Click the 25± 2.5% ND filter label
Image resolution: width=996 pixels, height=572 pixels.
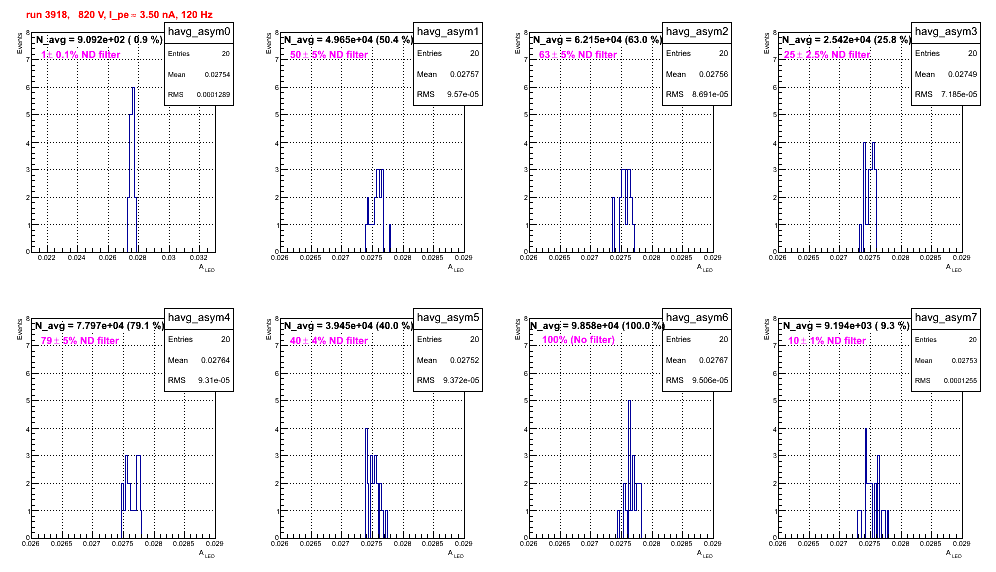pos(826,55)
